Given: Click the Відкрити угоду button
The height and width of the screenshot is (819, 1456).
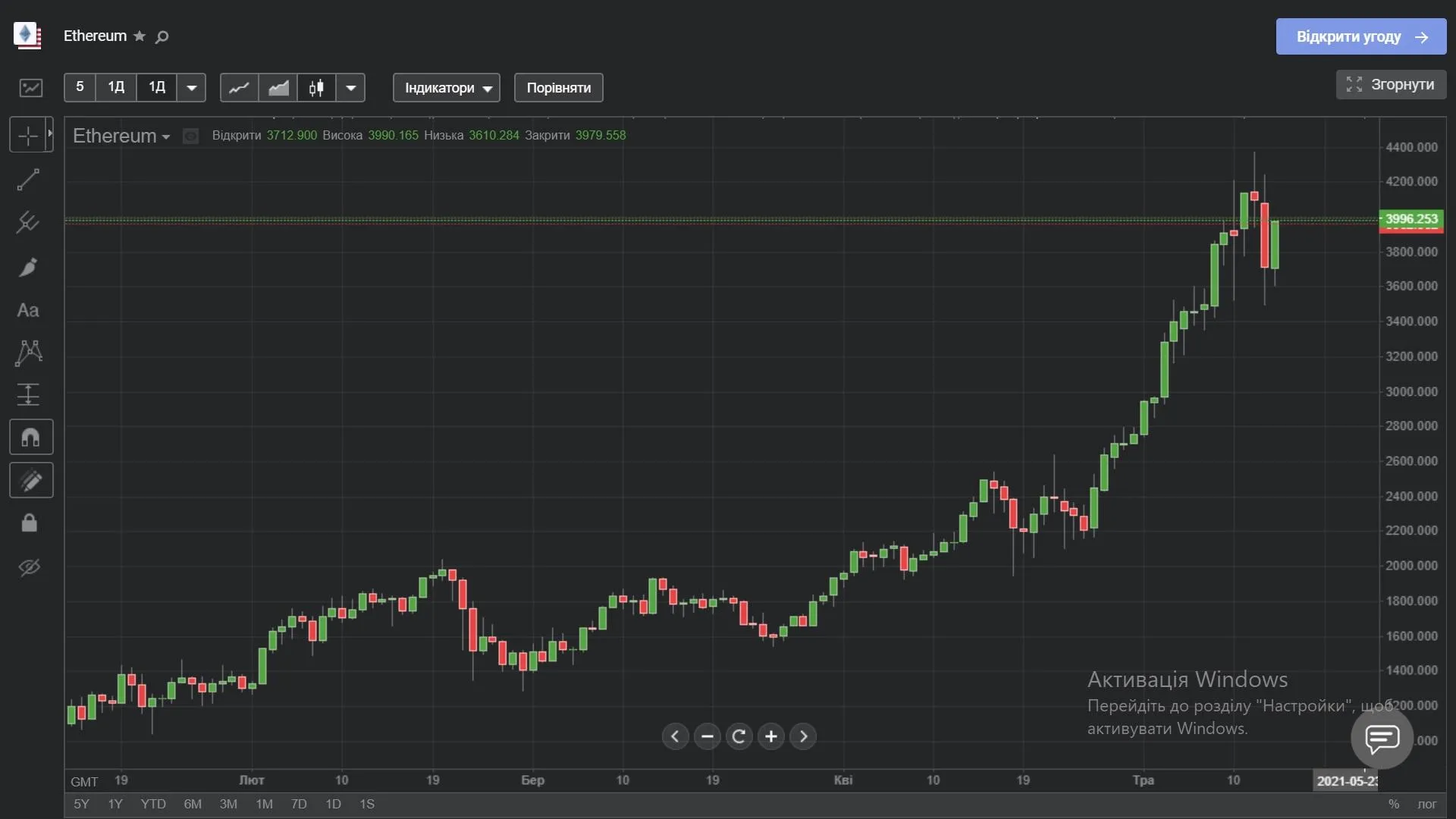Looking at the screenshot, I should tap(1360, 36).
